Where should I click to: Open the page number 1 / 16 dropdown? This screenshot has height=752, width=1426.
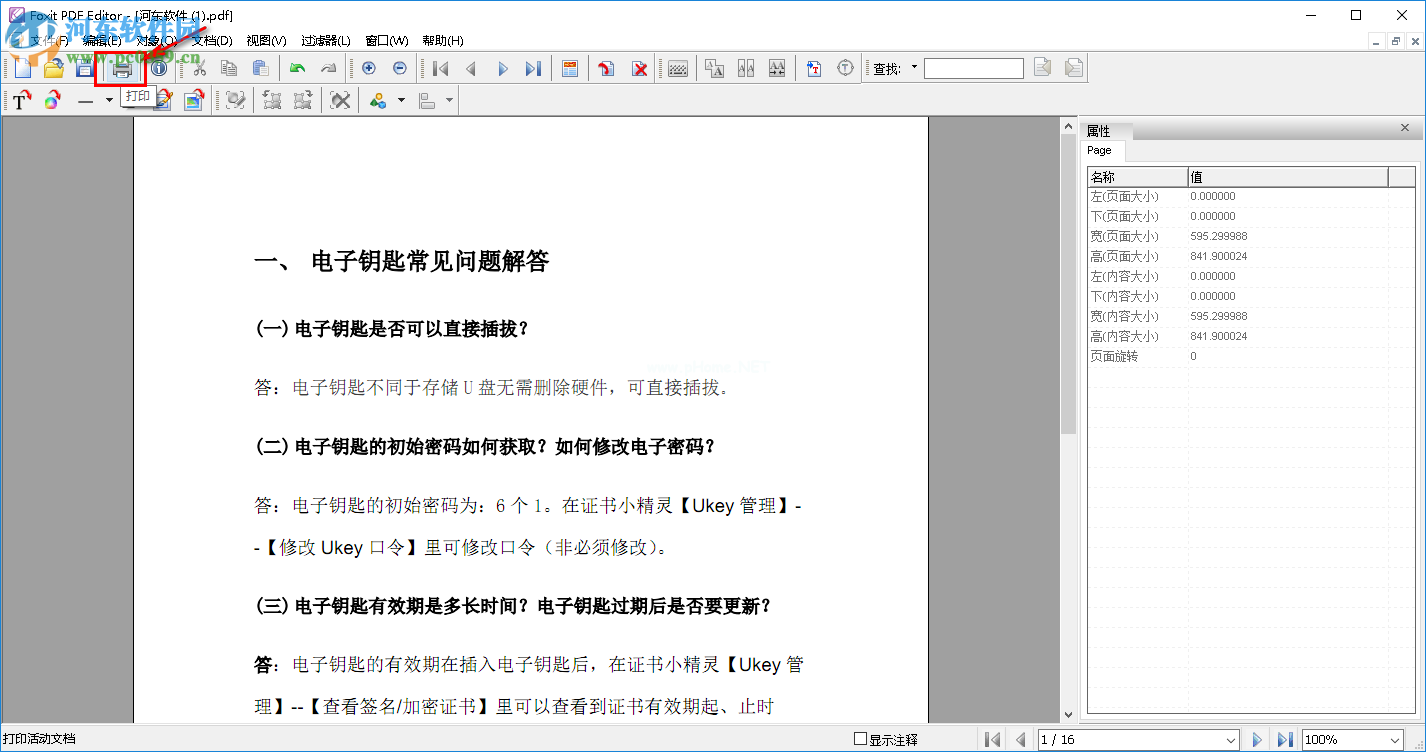[x=1231, y=739]
